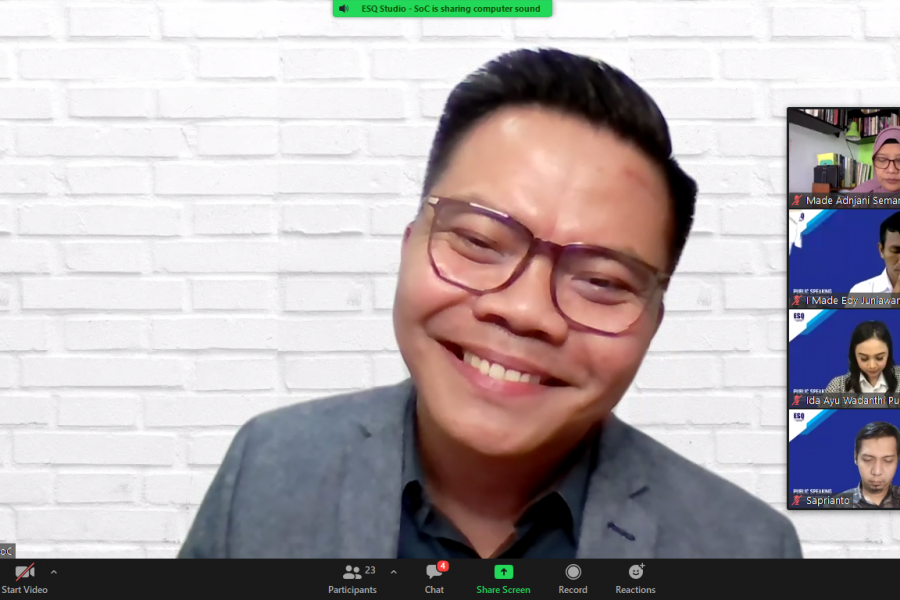900x600 pixels.
Task: Click muted mic icon beside Made Adnjani
Action: point(797,201)
